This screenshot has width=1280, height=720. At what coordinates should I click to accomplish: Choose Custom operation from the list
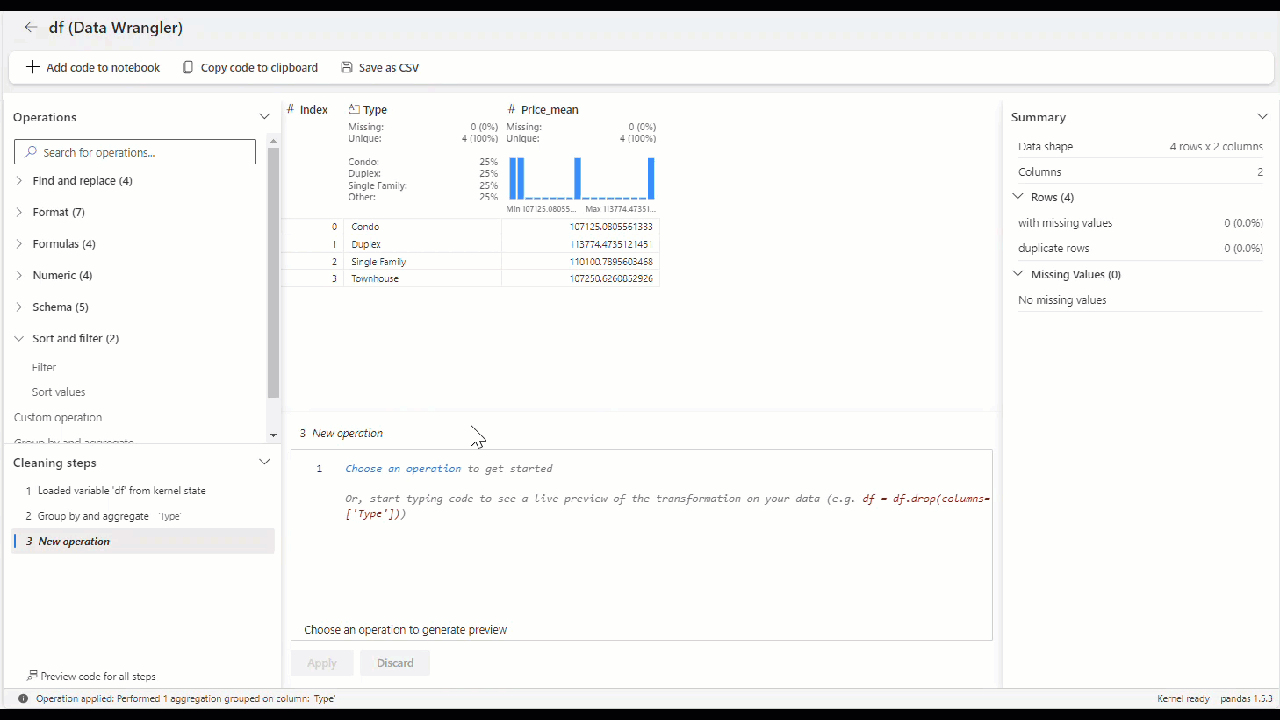click(58, 417)
